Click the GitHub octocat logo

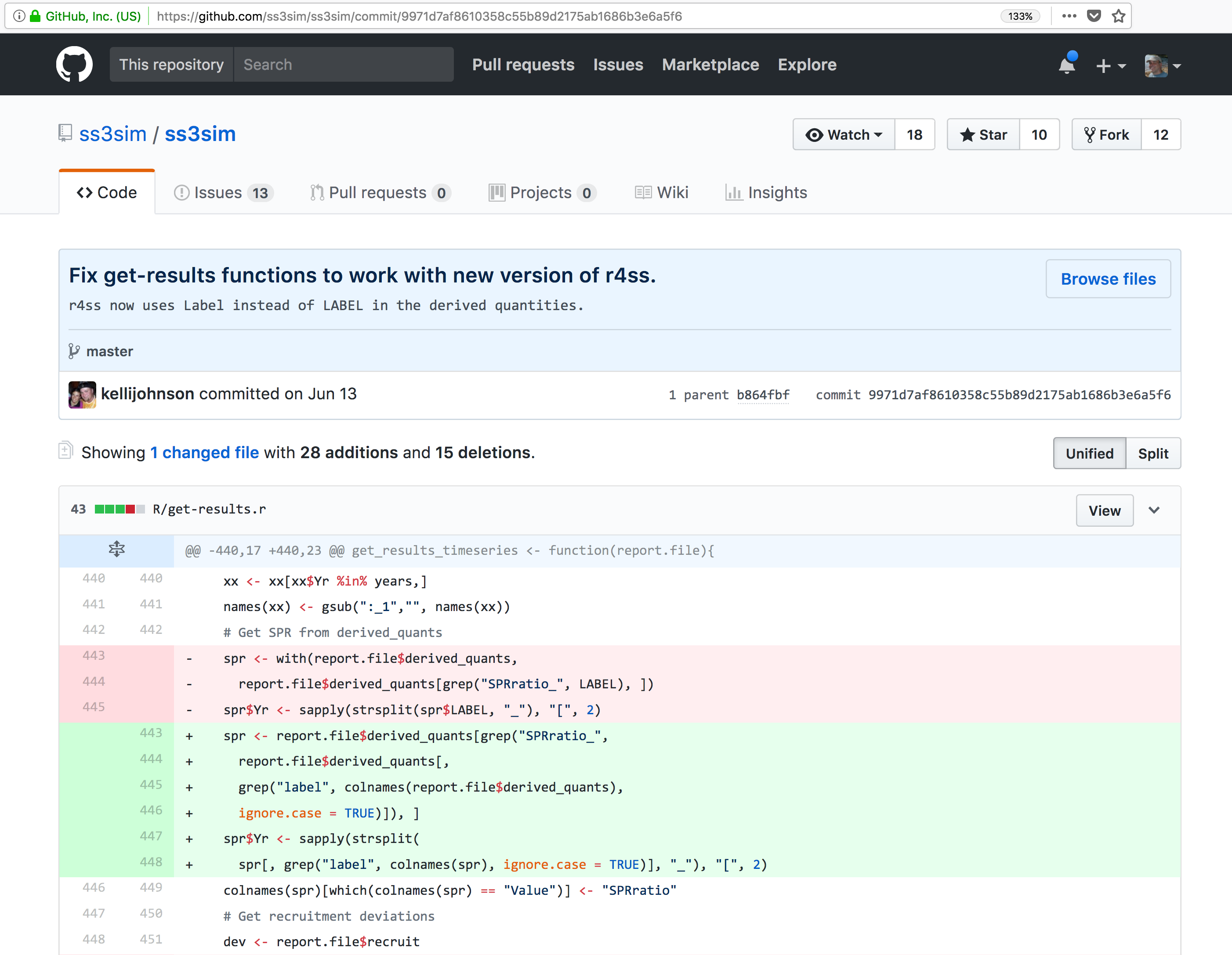point(74,64)
